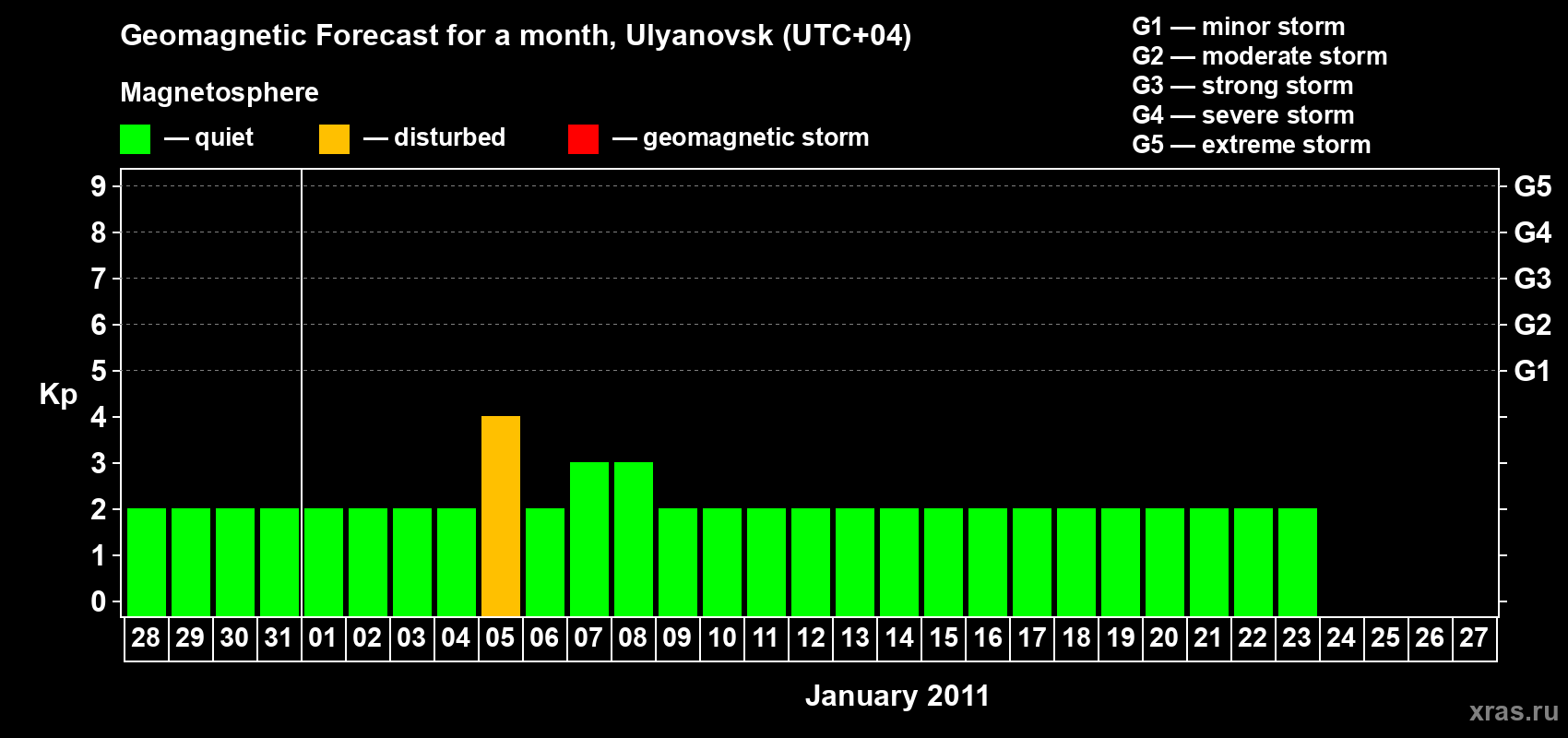Click the red geomagnetic storm legend swatch

[x=583, y=139]
